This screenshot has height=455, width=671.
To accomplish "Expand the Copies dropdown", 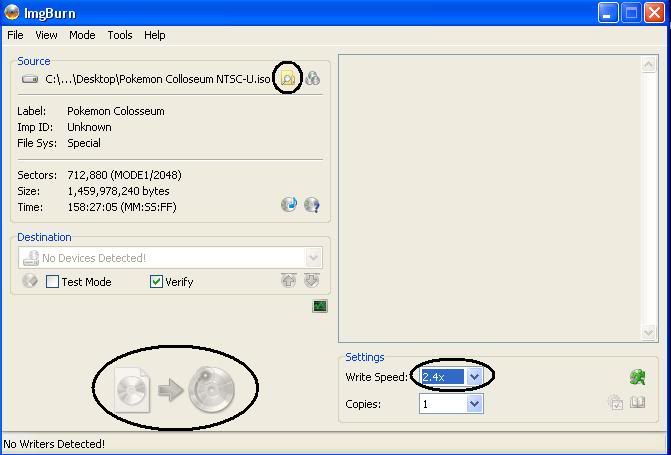I will coord(474,404).
